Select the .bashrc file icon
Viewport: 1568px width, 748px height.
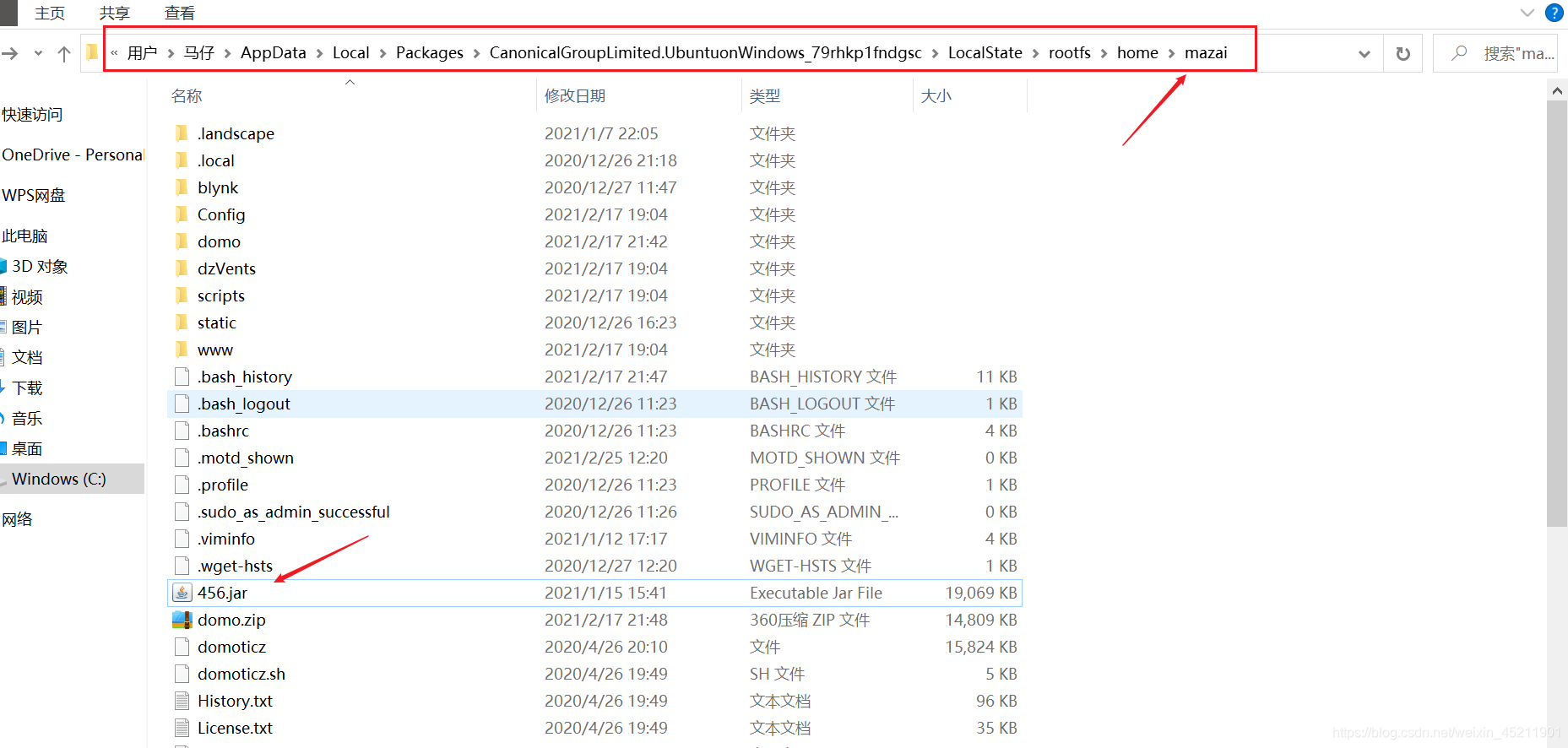pos(182,431)
